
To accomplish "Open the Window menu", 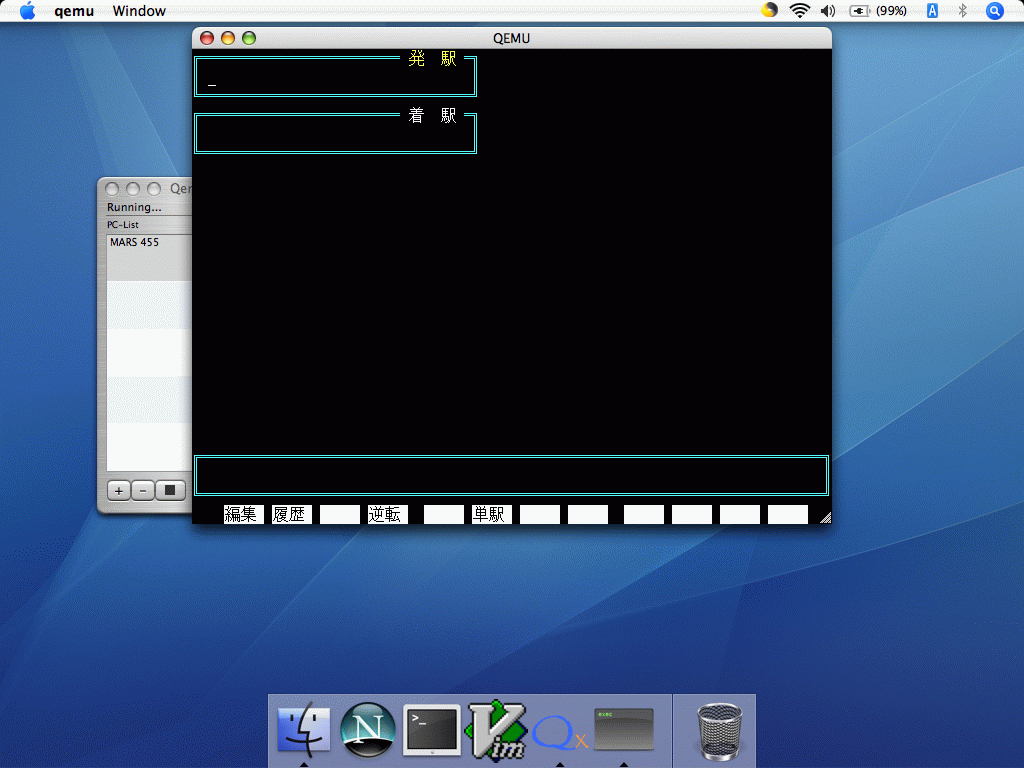I will (139, 11).
